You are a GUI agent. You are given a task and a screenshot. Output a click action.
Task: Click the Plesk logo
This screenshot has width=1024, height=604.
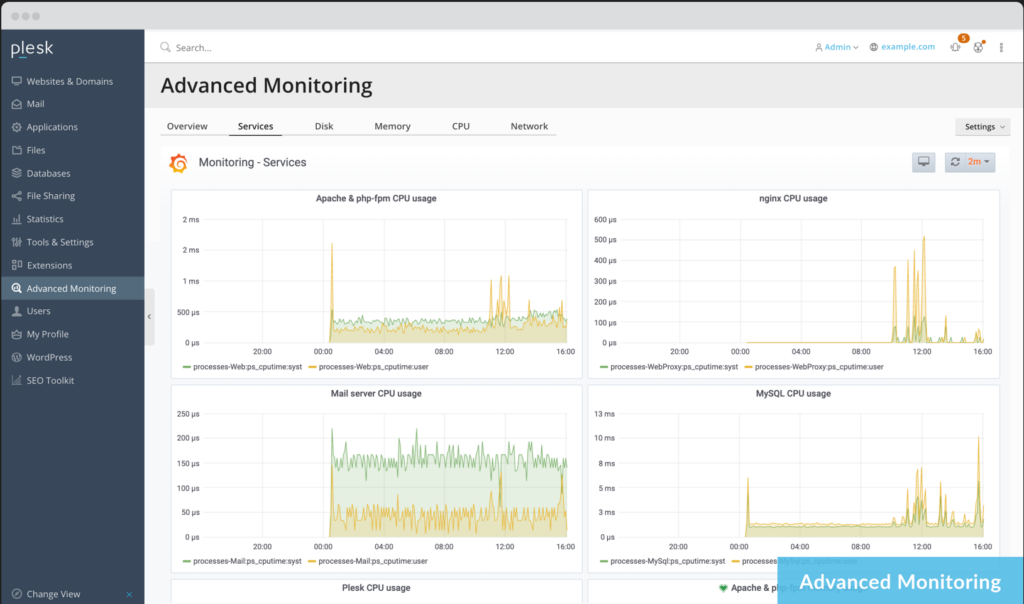click(32, 48)
